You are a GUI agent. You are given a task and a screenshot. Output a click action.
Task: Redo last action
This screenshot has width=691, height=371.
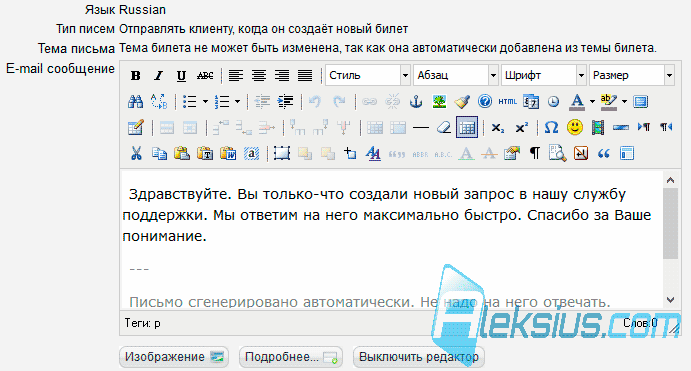click(x=339, y=102)
